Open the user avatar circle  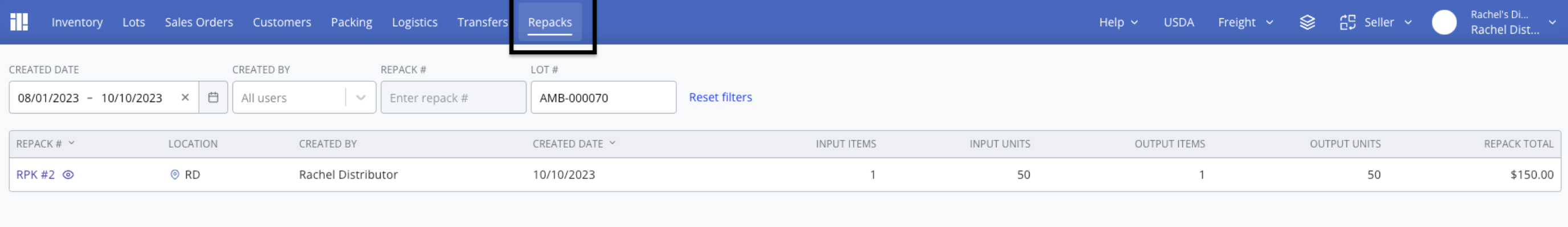coord(1444,22)
